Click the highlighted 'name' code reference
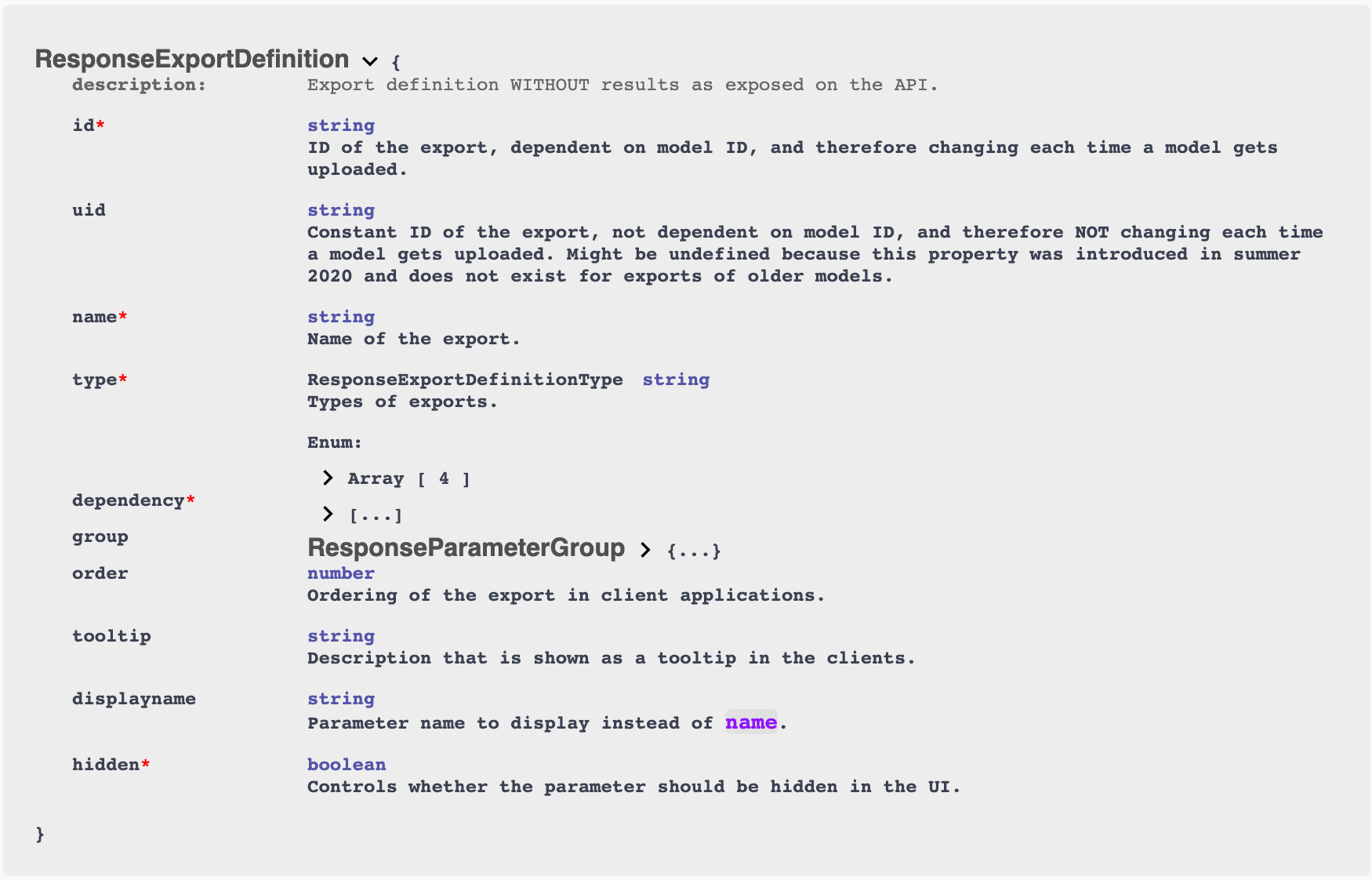The image size is (1372, 880). coord(751,722)
